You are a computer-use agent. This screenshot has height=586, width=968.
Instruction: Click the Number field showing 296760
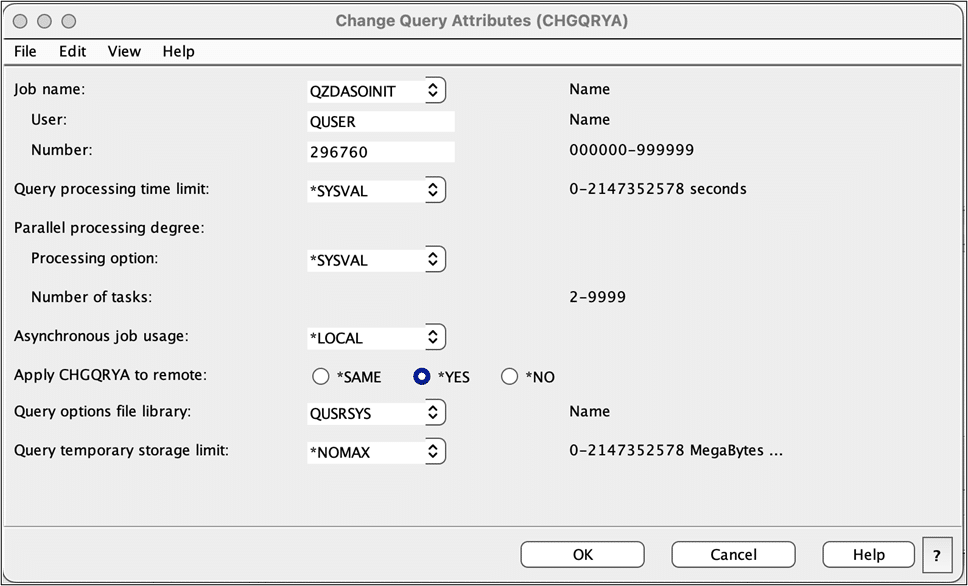tap(381, 153)
